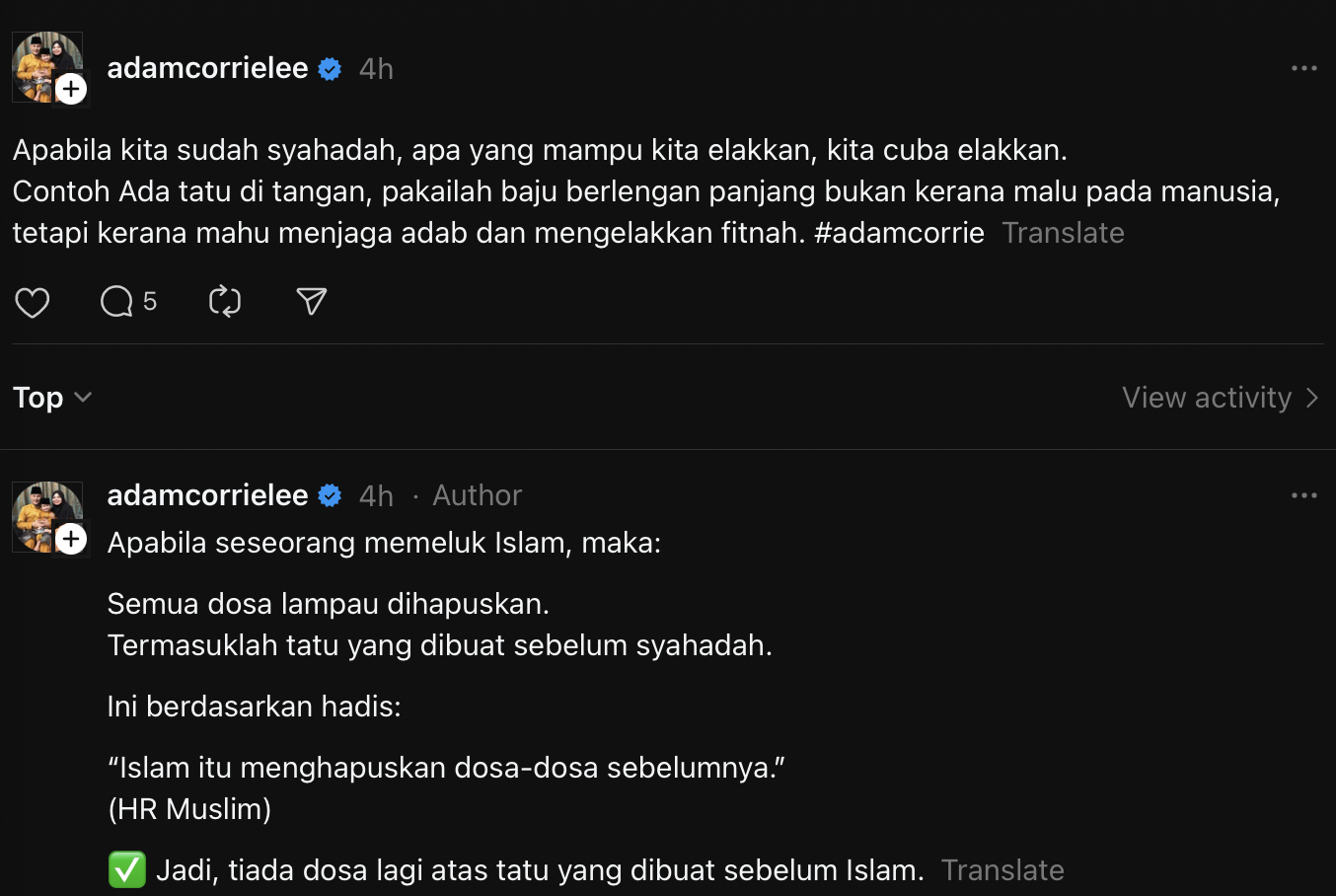The height and width of the screenshot is (896, 1336).
Task: Translate the main post text
Action: coord(1063,233)
